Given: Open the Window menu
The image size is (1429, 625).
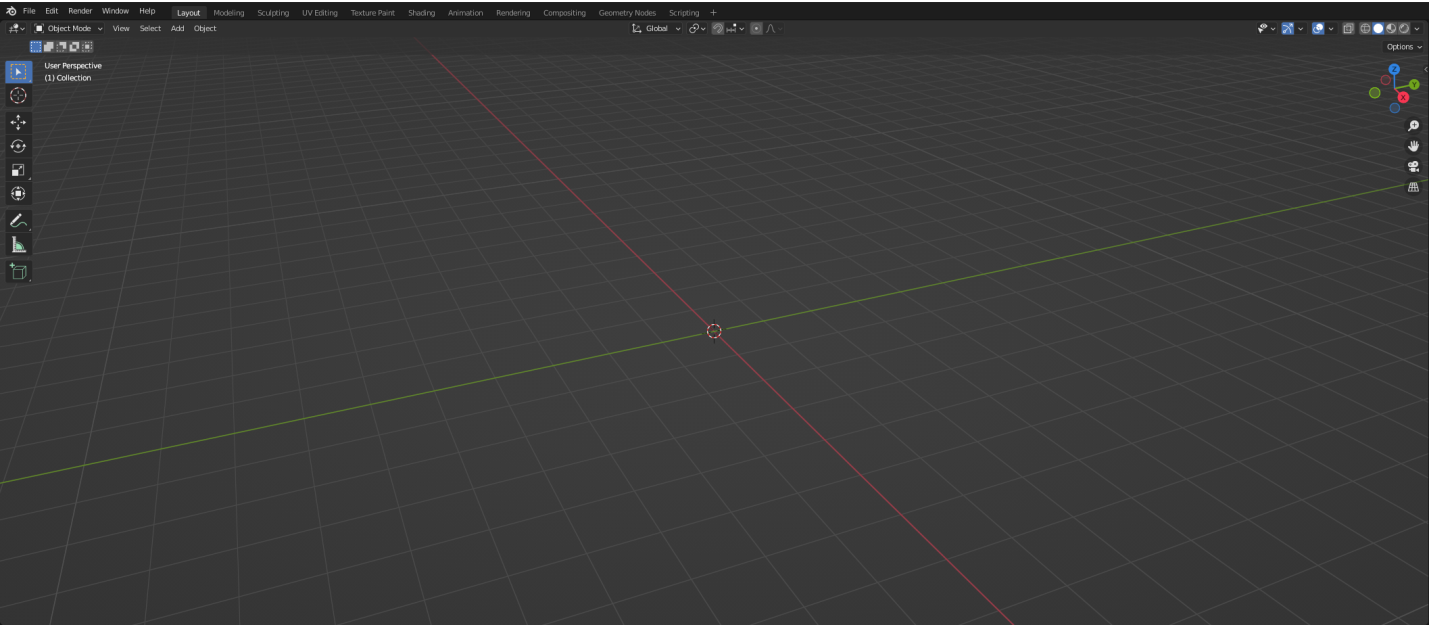Looking at the screenshot, I should [115, 11].
